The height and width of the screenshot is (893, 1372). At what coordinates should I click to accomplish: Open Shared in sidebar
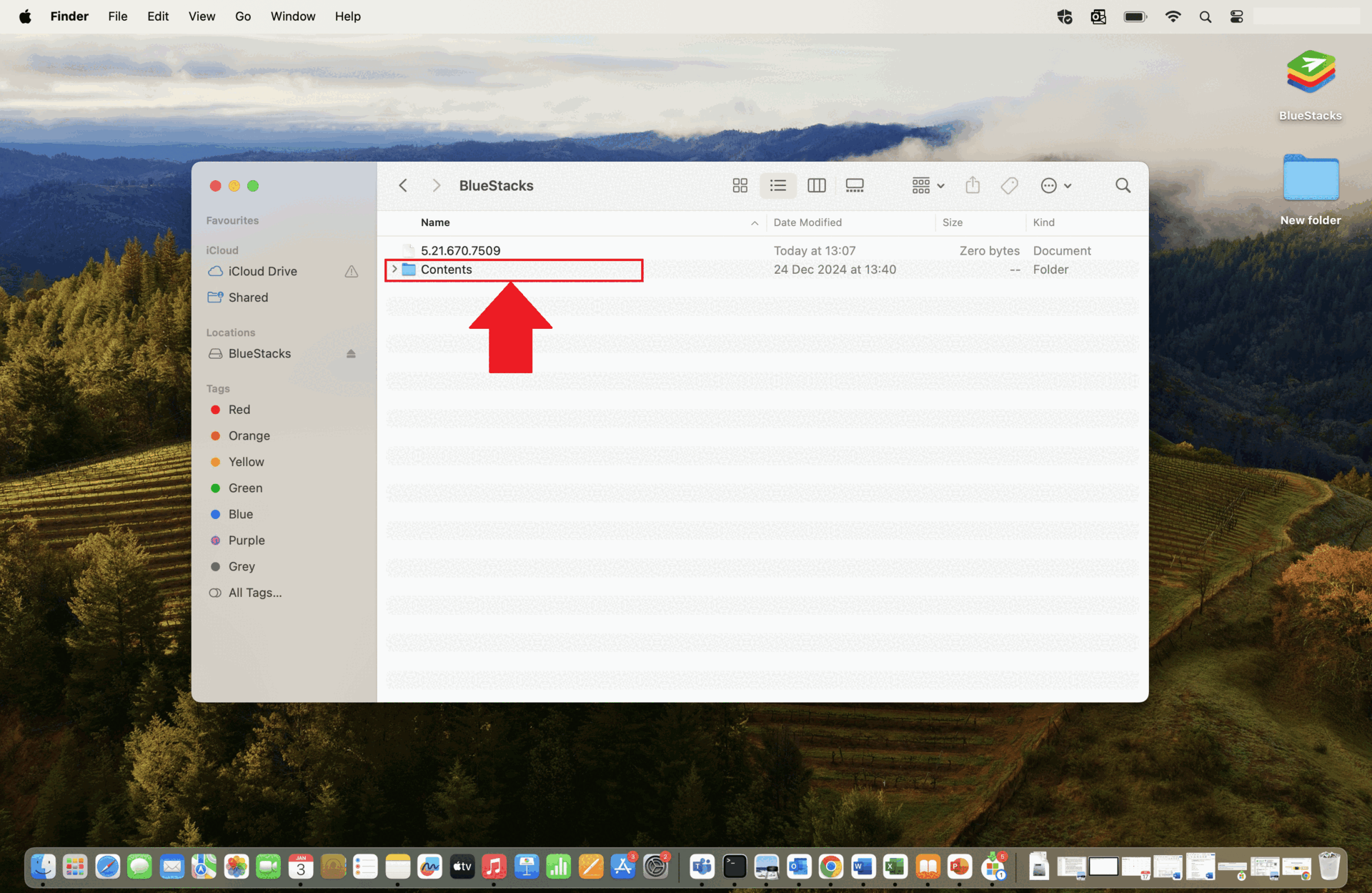click(x=248, y=297)
